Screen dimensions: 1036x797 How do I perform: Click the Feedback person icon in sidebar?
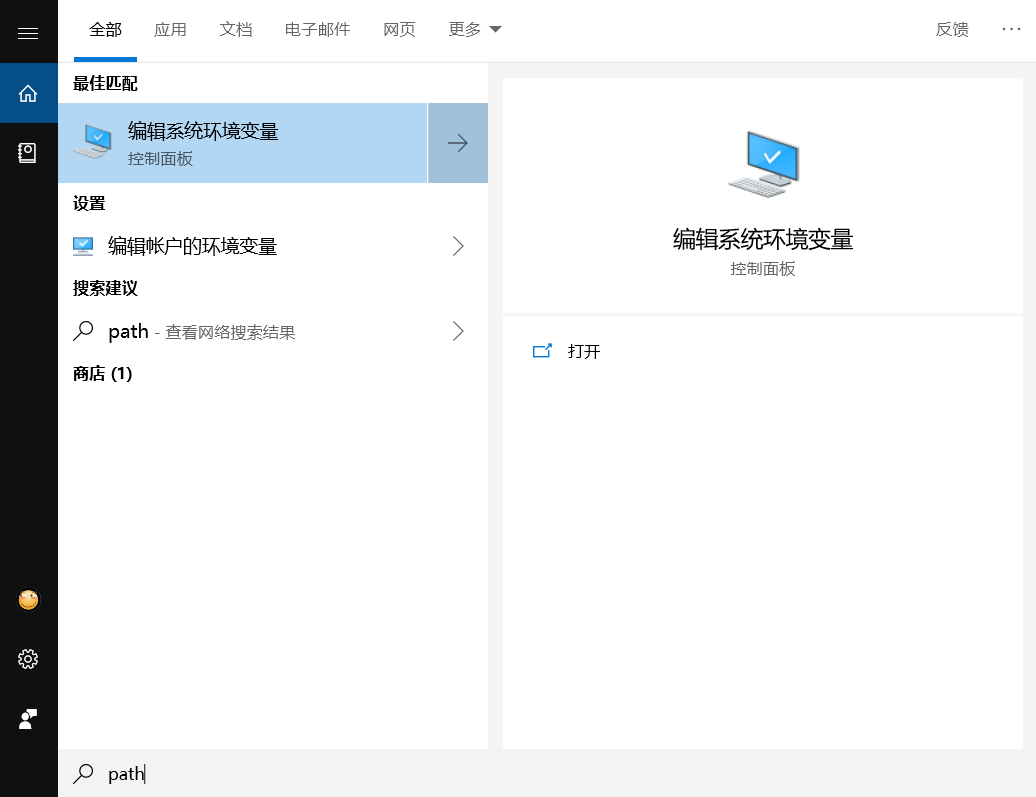[28, 718]
